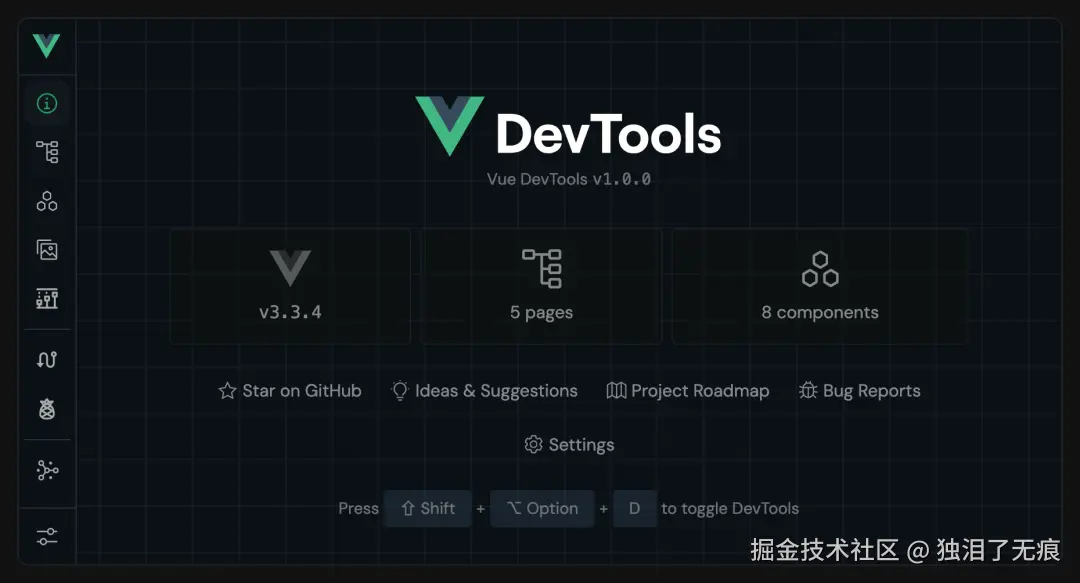The image size is (1080, 583).
Task: Open the sliders settings tab in sidebar
Action: click(47, 536)
